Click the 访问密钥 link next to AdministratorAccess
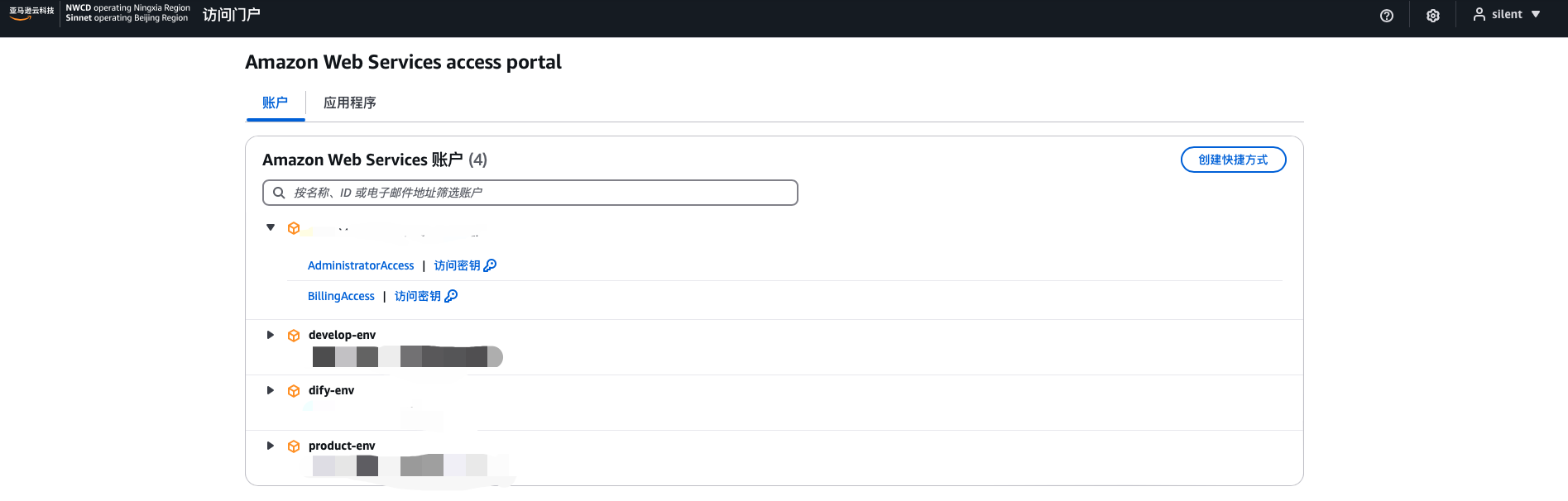The width and height of the screenshot is (1568, 501). point(457,265)
